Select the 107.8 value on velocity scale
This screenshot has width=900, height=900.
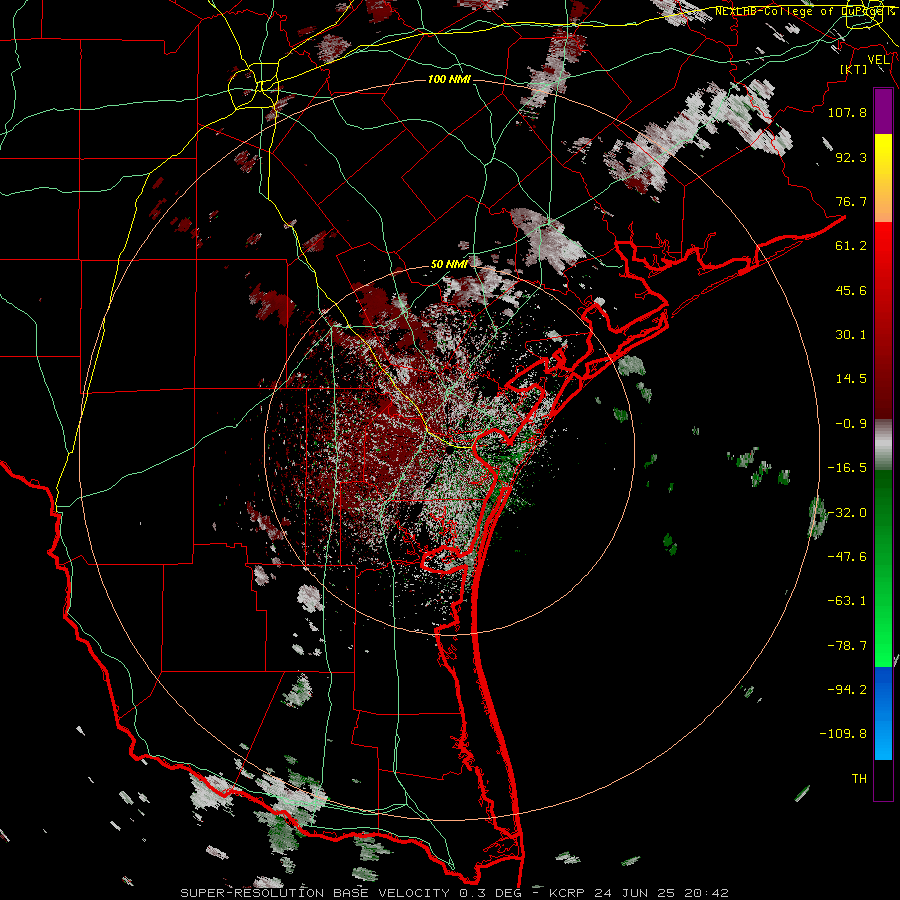click(x=847, y=112)
